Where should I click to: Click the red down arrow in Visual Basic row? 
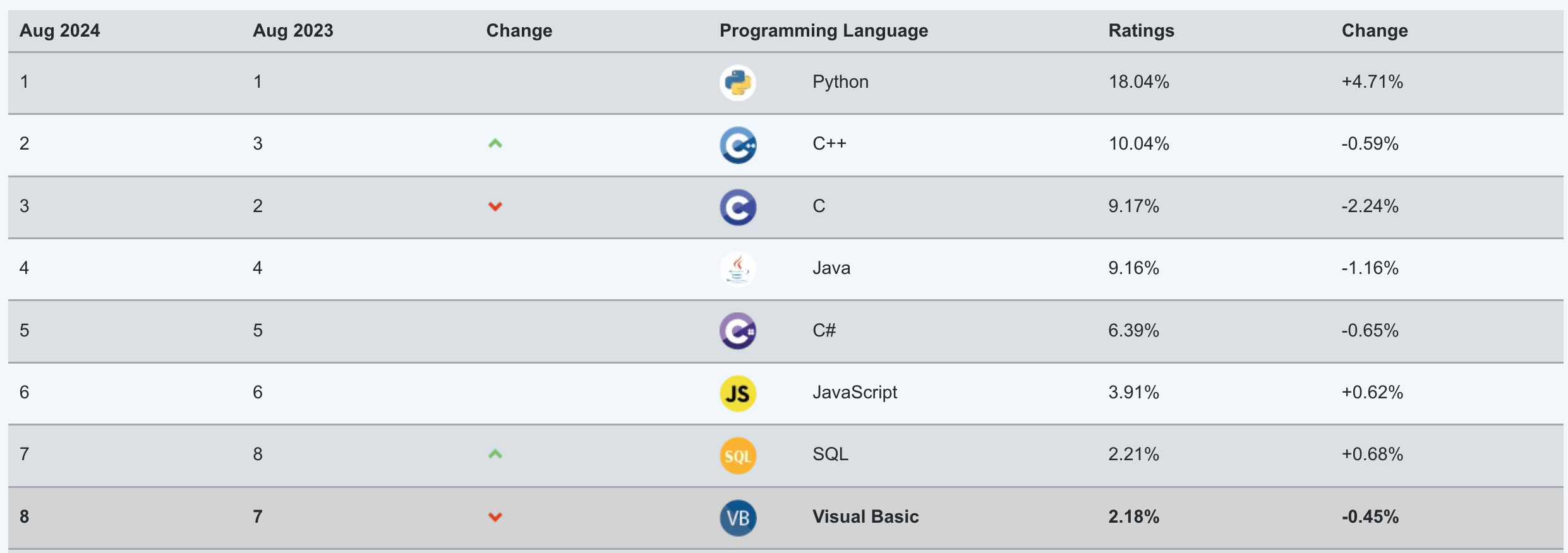pyautogui.click(x=495, y=517)
